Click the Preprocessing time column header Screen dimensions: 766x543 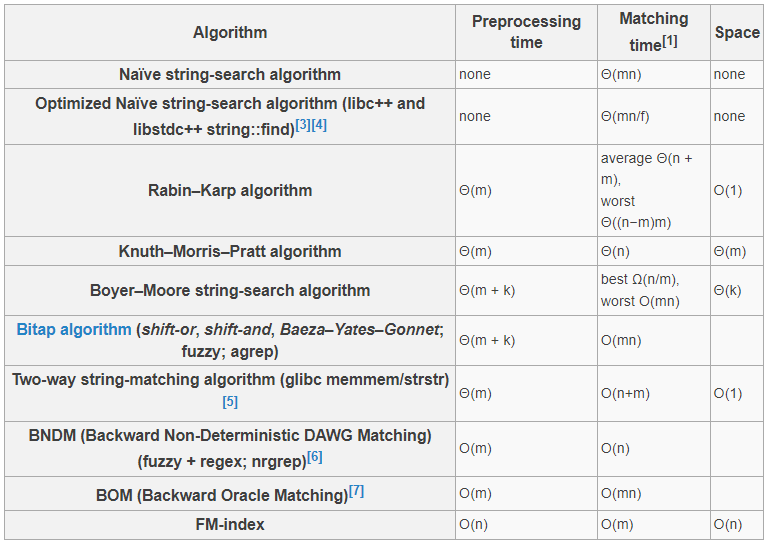tap(526, 32)
